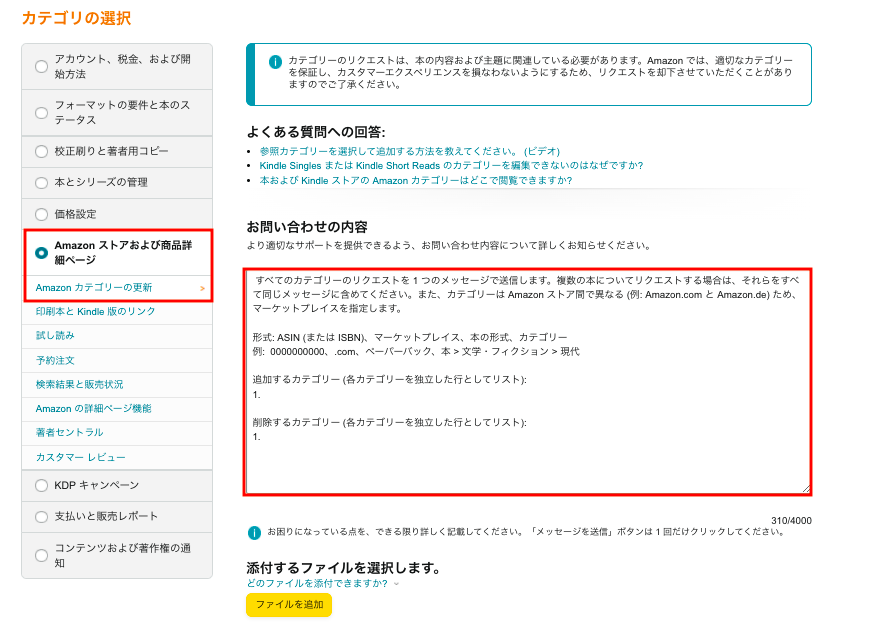Viewport: 873px width, 626px height.
Task: Click the よくある質問への回答 heading
Action: pyautogui.click(x=316, y=132)
